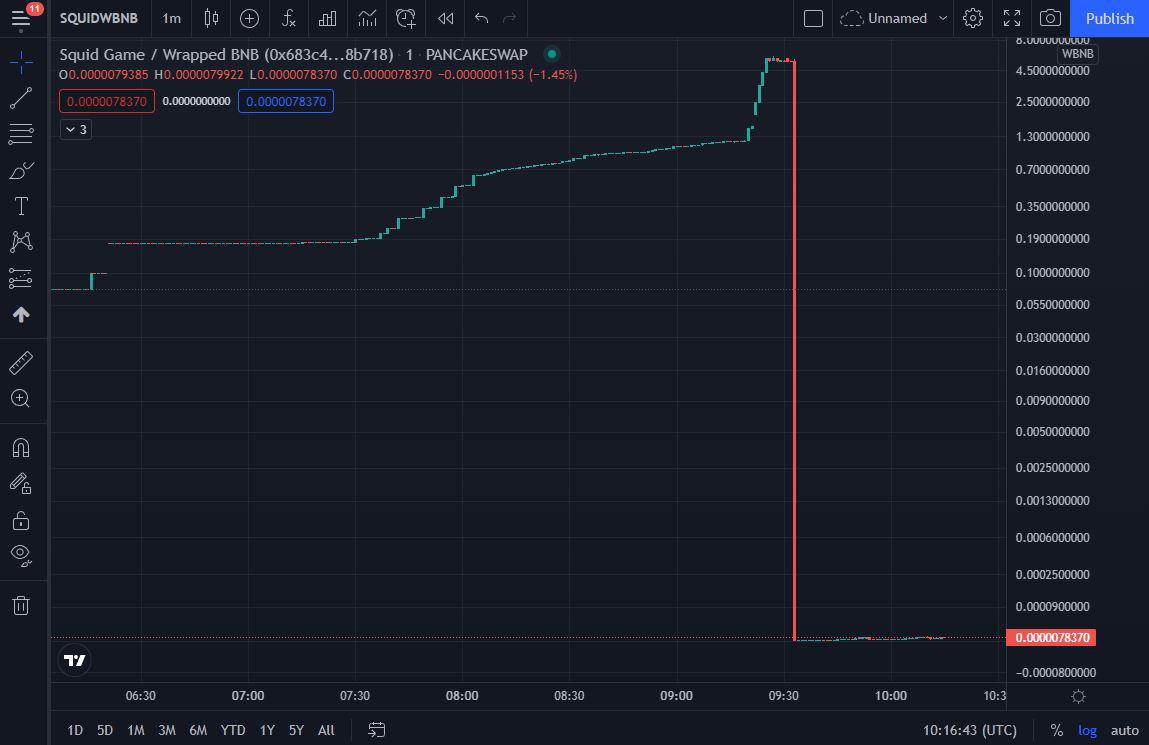The height and width of the screenshot is (745, 1149).
Task: Select the brush drawing tool
Action: pos(22,170)
